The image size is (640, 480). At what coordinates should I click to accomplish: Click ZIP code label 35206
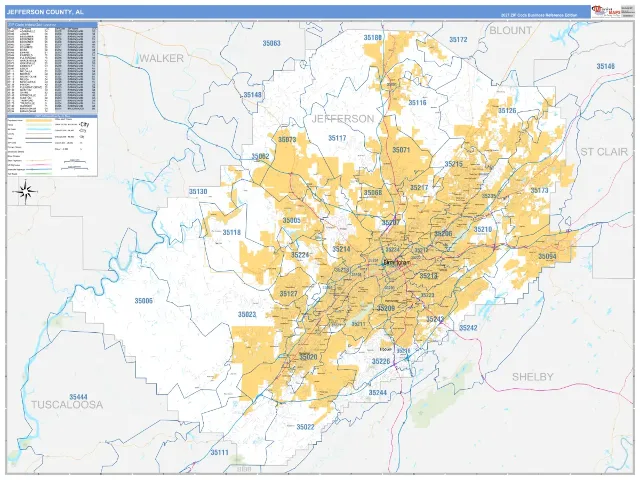click(x=443, y=233)
